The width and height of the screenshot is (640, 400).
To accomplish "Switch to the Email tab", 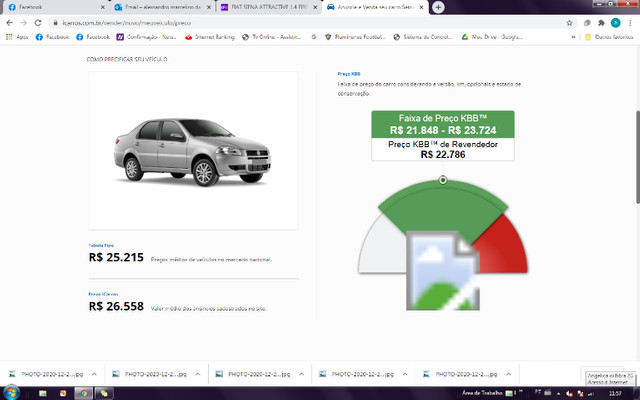I will coord(162,7).
